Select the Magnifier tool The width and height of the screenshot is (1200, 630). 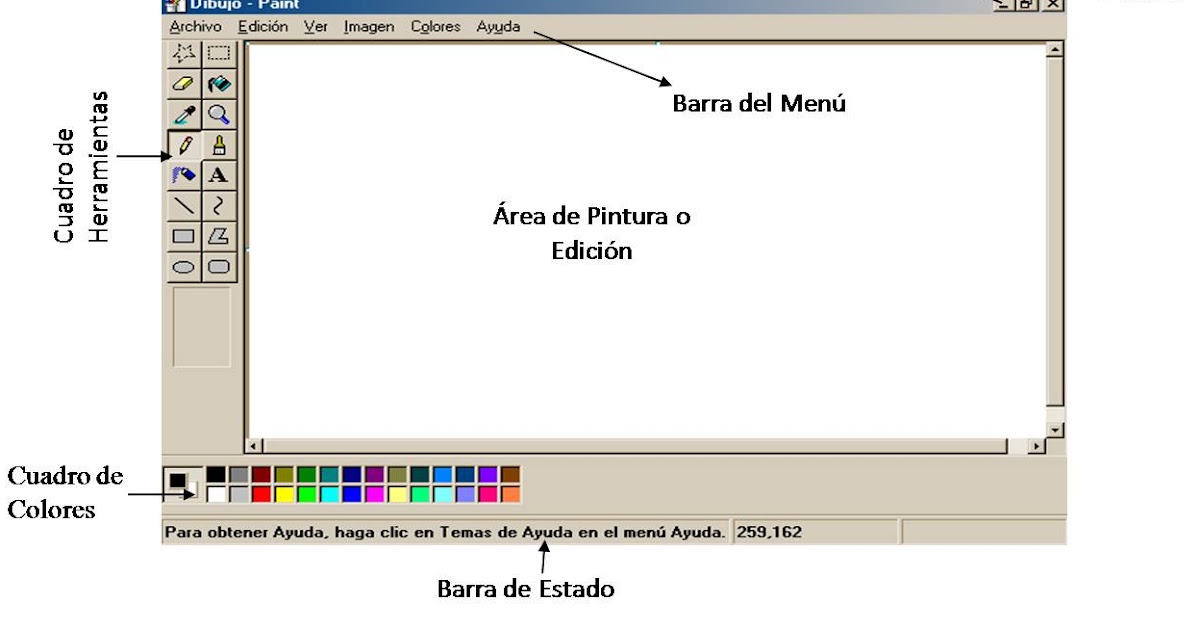[x=217, y=114]
